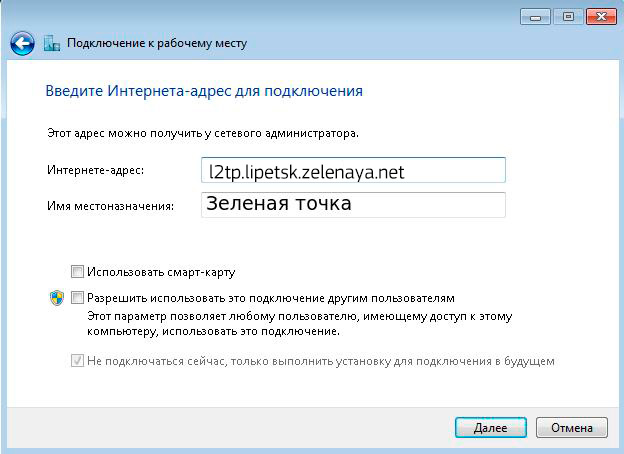
Task: Enable the 'Использовать смарт-карту' checkbox
Action: [77, 271]
